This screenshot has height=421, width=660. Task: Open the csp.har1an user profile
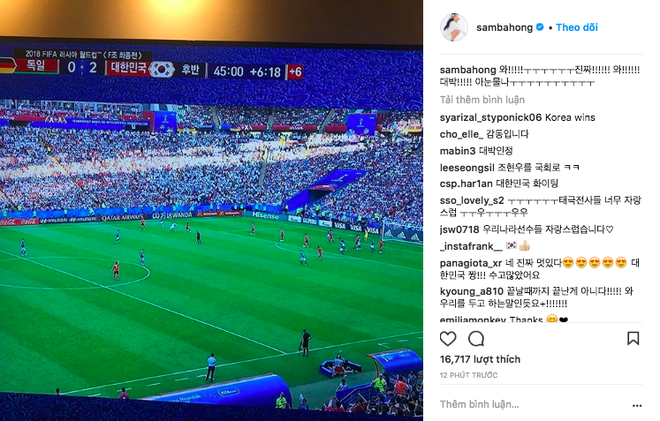point(466,184)
